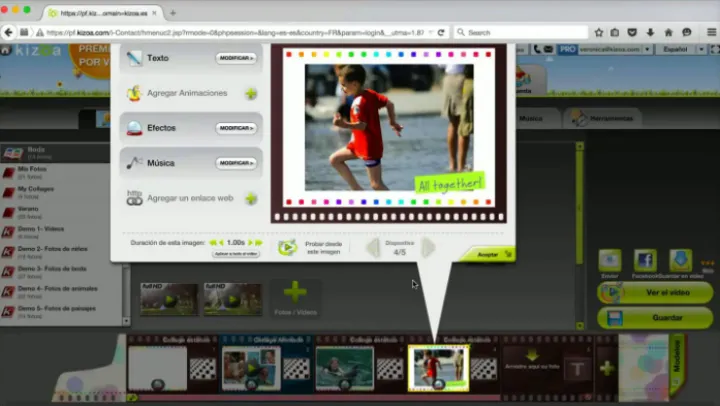
Task: Click the Aceptar button
Action: coord(489,254)
